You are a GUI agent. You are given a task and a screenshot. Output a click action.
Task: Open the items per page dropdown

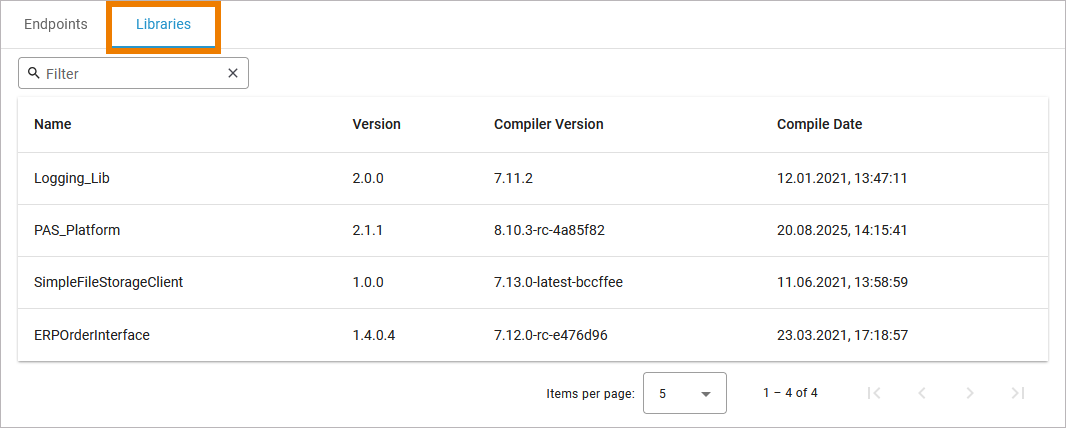684,393
